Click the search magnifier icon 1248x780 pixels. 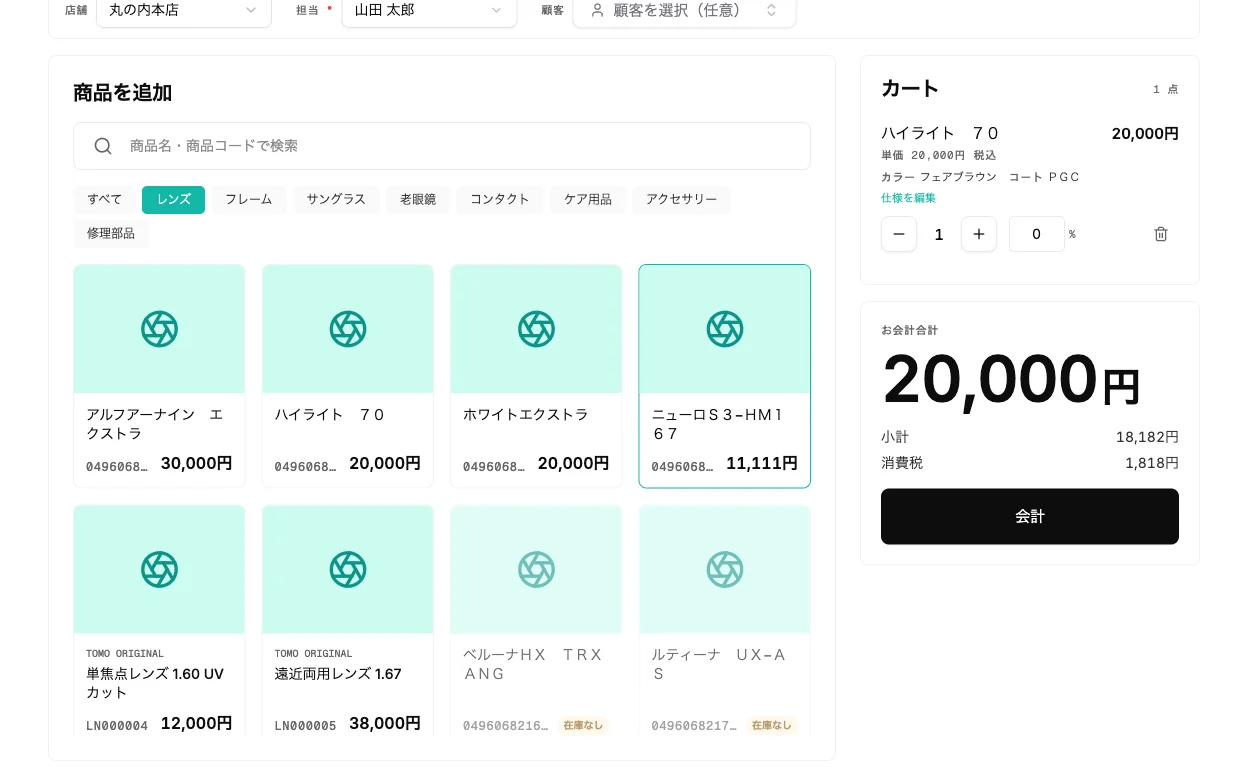pyautogui.click(x=103, y=146)
